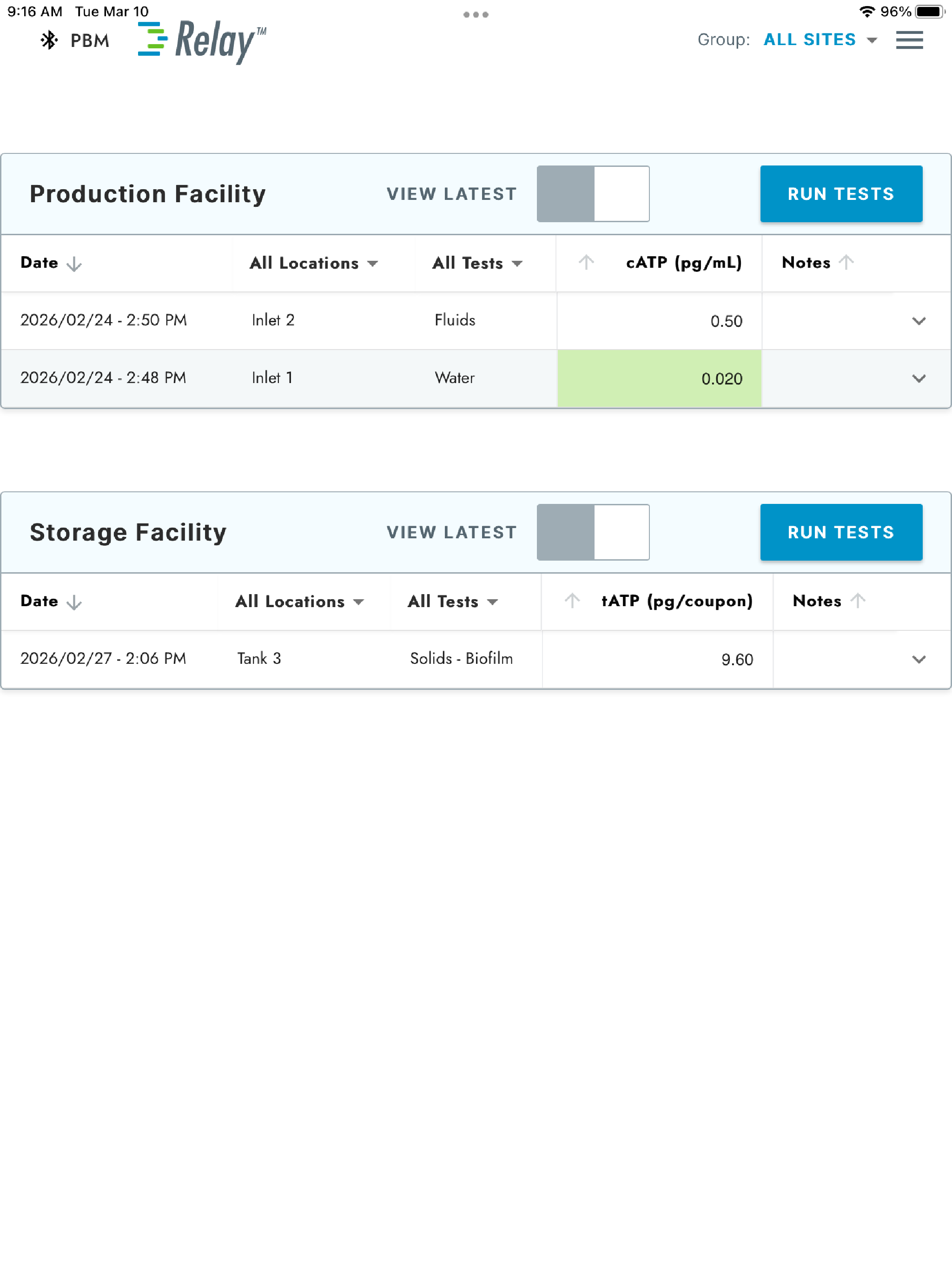Open All Tests filter in Storage Facility
The image size is (952, 1270).
pyautogui.click(x=453, y=602)
